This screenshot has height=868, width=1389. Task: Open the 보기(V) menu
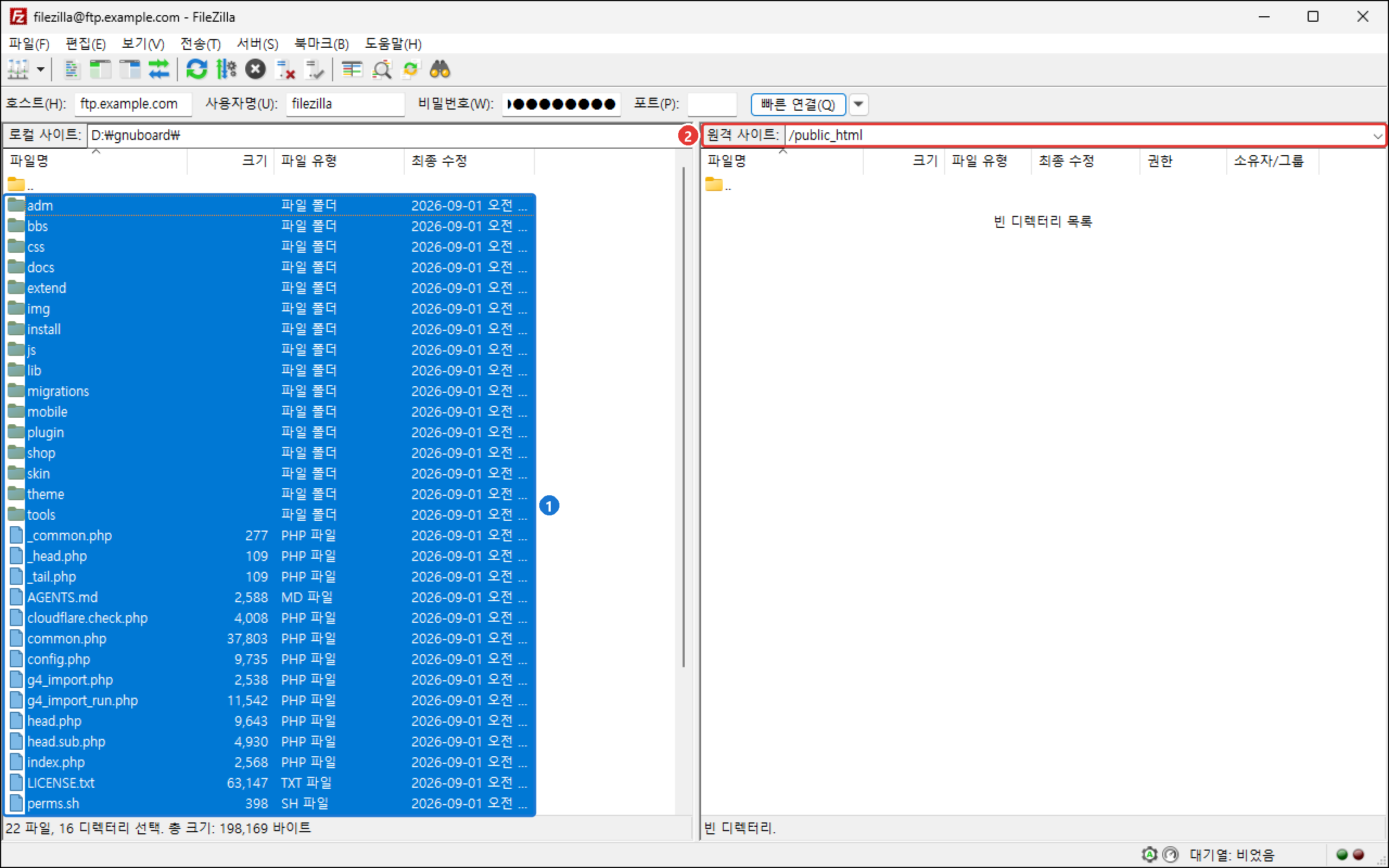(x=143, y=43)
